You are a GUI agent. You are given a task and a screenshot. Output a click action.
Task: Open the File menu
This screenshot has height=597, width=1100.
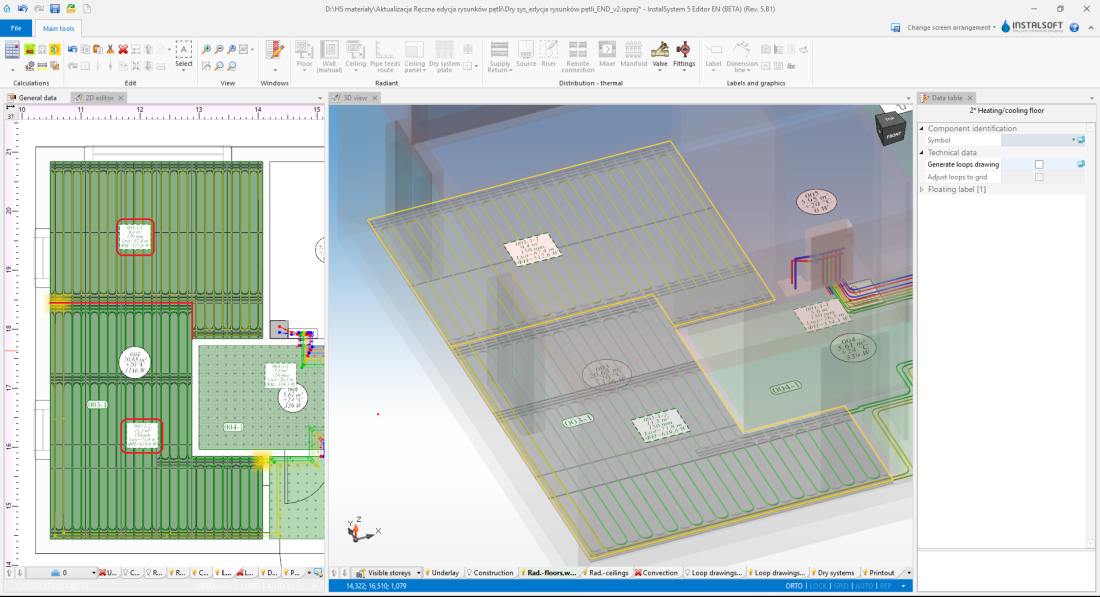coord(16,28)
